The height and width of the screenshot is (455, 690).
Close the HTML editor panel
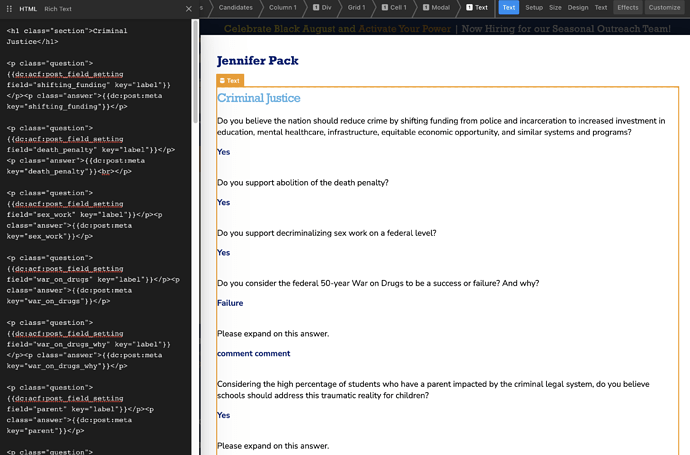[x=189, y=8]
